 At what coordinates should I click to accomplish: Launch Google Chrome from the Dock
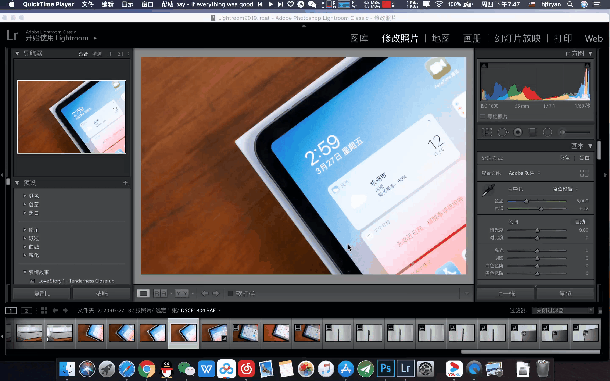[147, 369]
